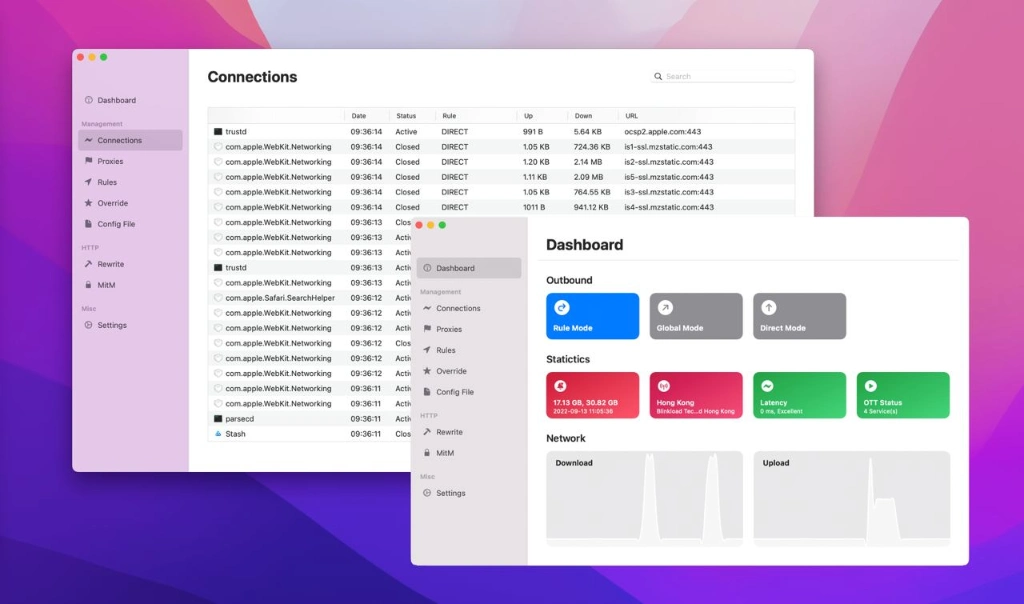The image size is (1024, 604).
Task: Click the red traffic usage statistics icon
Action: pyautogui.click(x=562, y=385)
